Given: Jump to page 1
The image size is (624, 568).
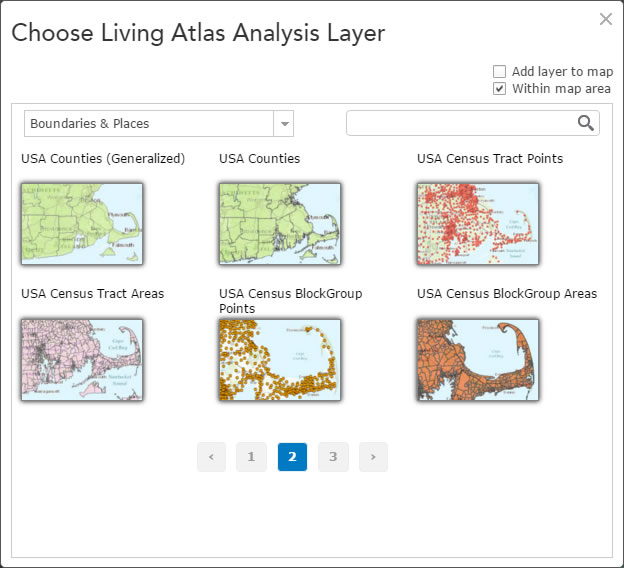Looking at the screenshot, I should tap(251, 457).
